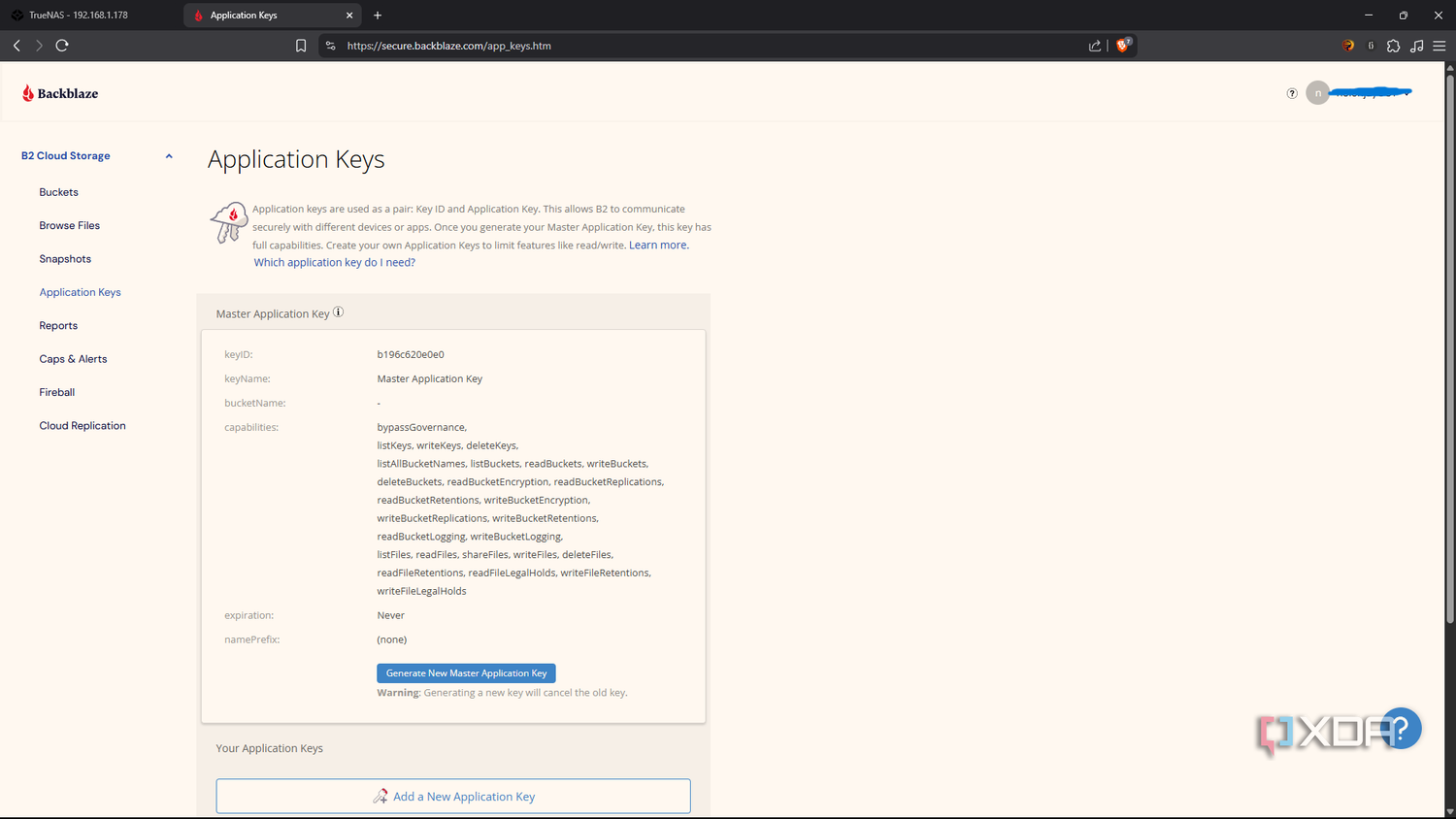1456x819 pixels.
Task: Open 'Which application key do I need?'
Action: [334, 263]
